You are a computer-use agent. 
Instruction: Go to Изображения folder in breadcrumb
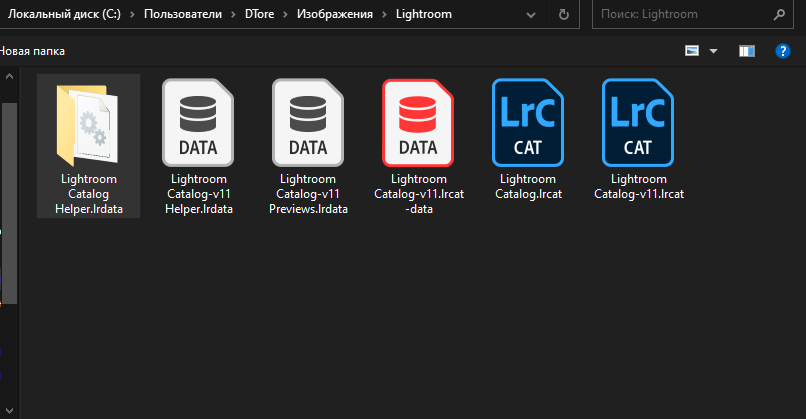point(333,15)
